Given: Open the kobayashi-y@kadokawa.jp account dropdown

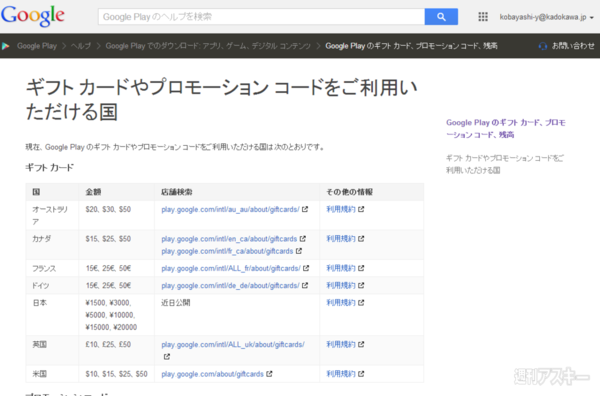Looking at the screenshot, I should point(546,17).
